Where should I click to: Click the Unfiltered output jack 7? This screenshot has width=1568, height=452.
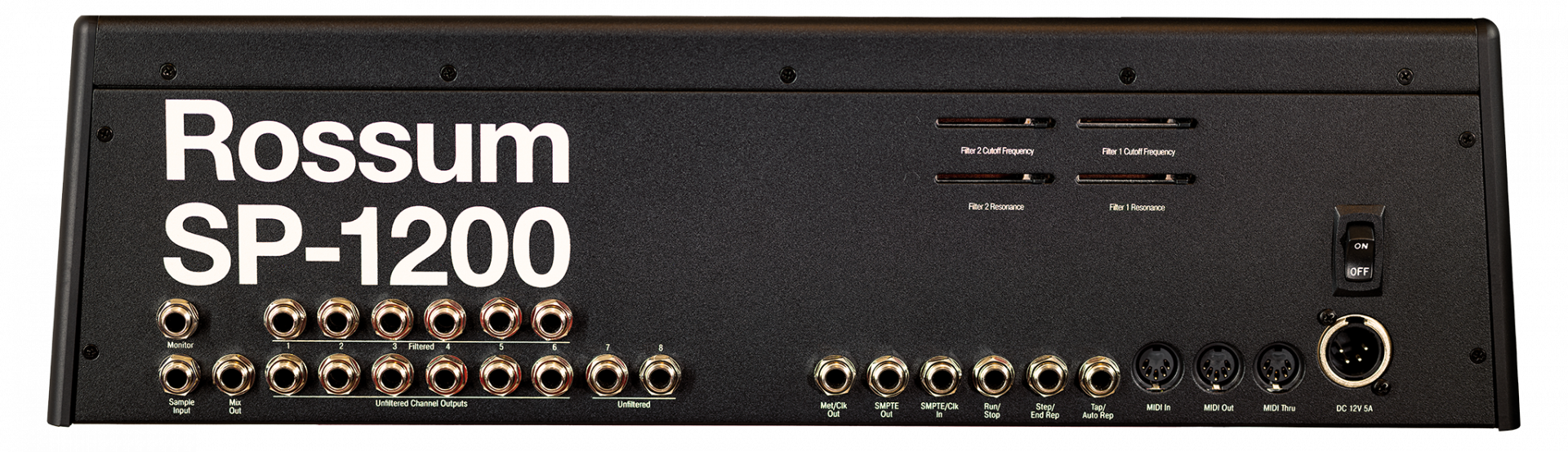(607, 375)
